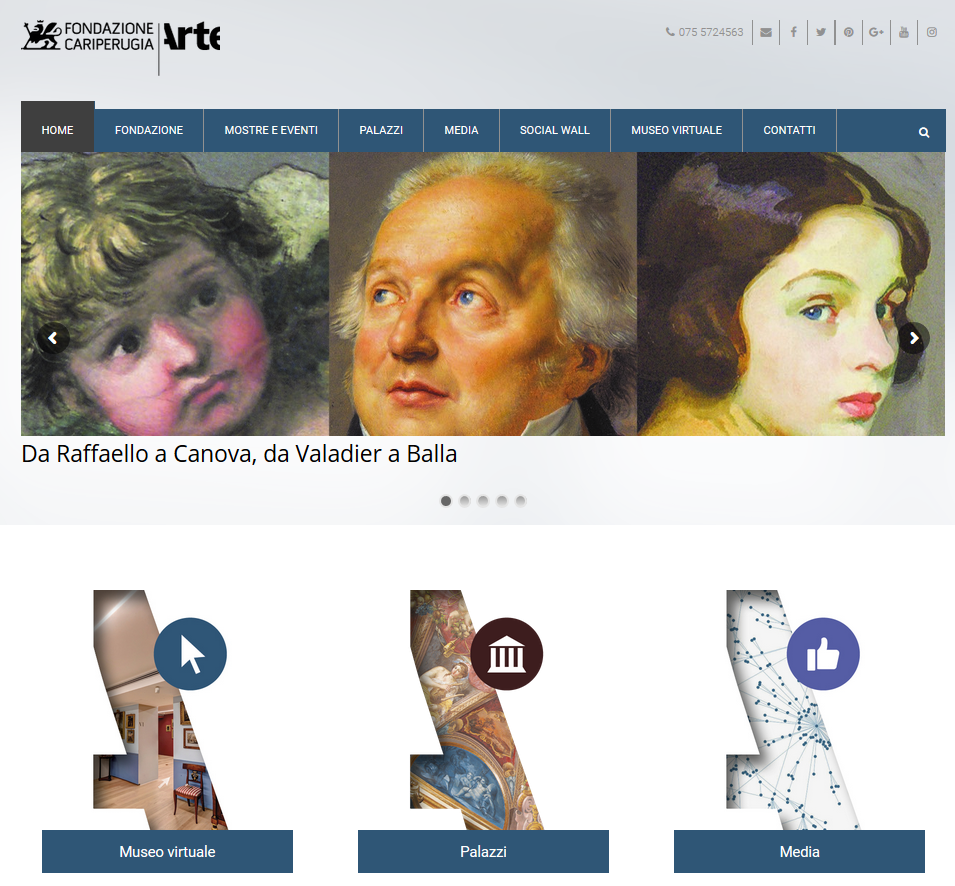Select the third slide indicator dot
The width and height of the screenshot is (955, 886).
(483, 501)
